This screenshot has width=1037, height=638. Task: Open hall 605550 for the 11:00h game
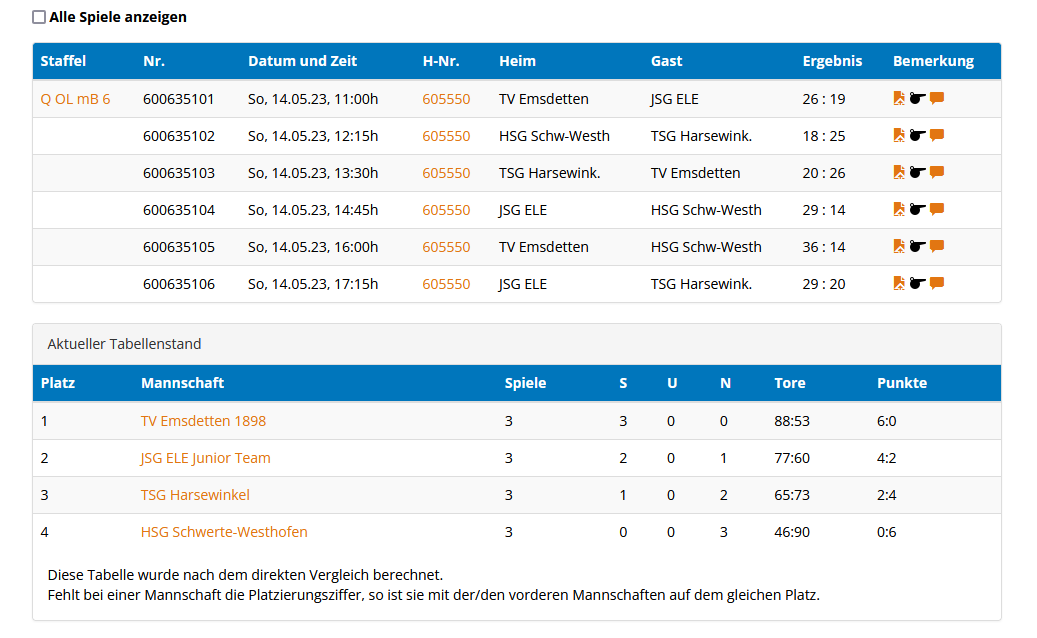pos(446,99)
